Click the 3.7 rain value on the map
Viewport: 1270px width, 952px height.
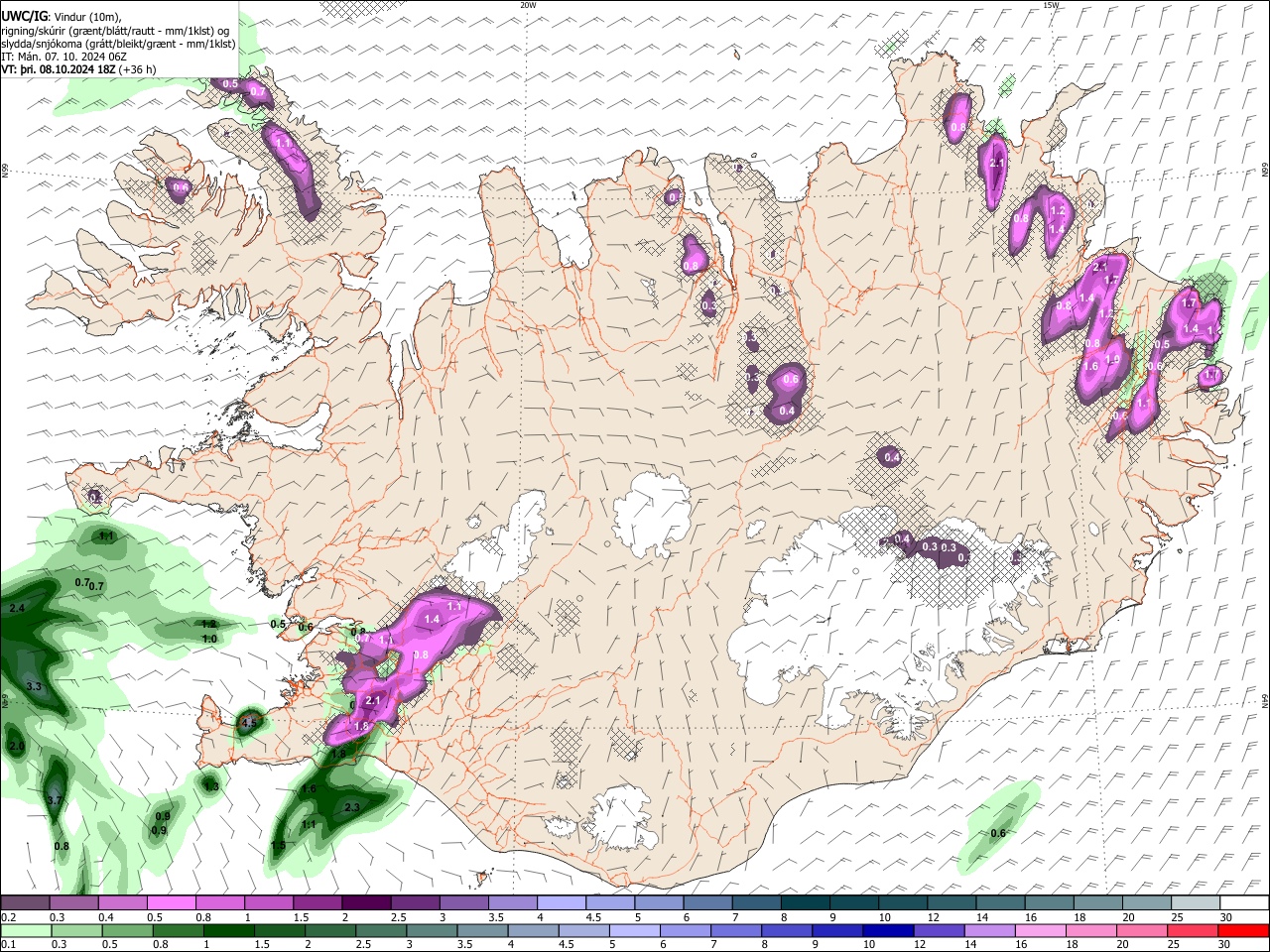pos(56,800)
